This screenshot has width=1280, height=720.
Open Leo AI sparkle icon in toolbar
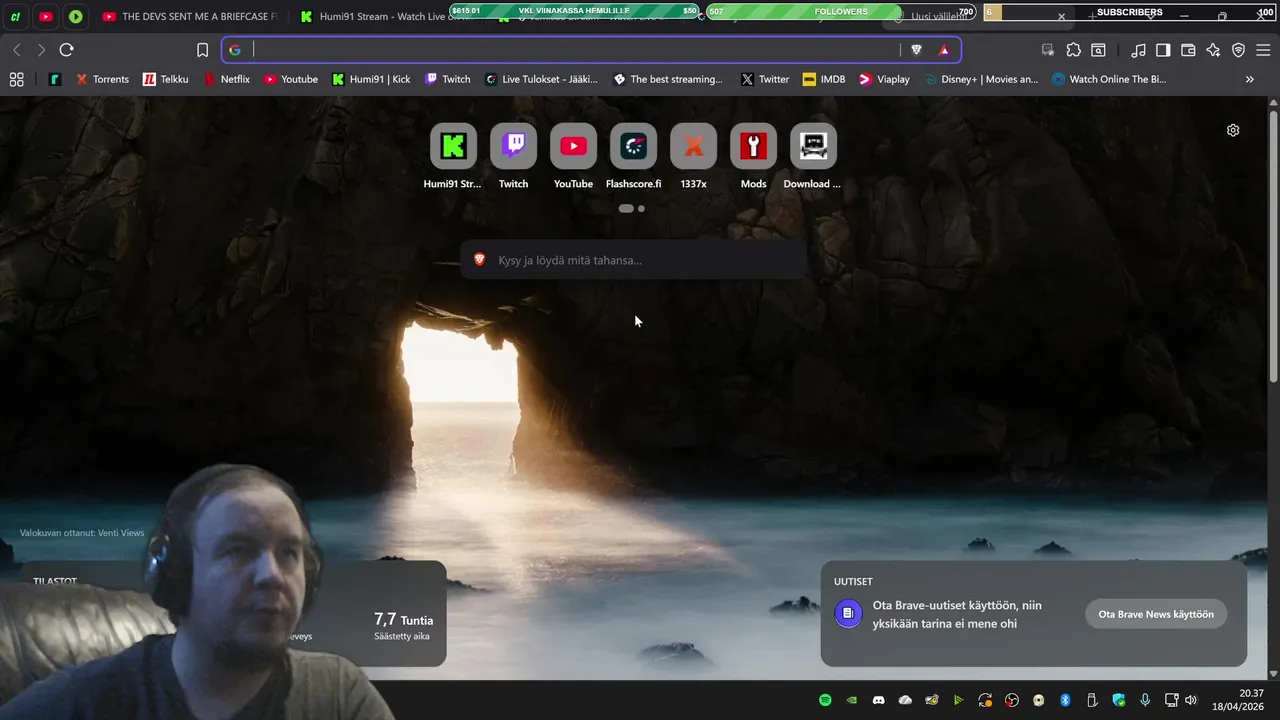1213,50
